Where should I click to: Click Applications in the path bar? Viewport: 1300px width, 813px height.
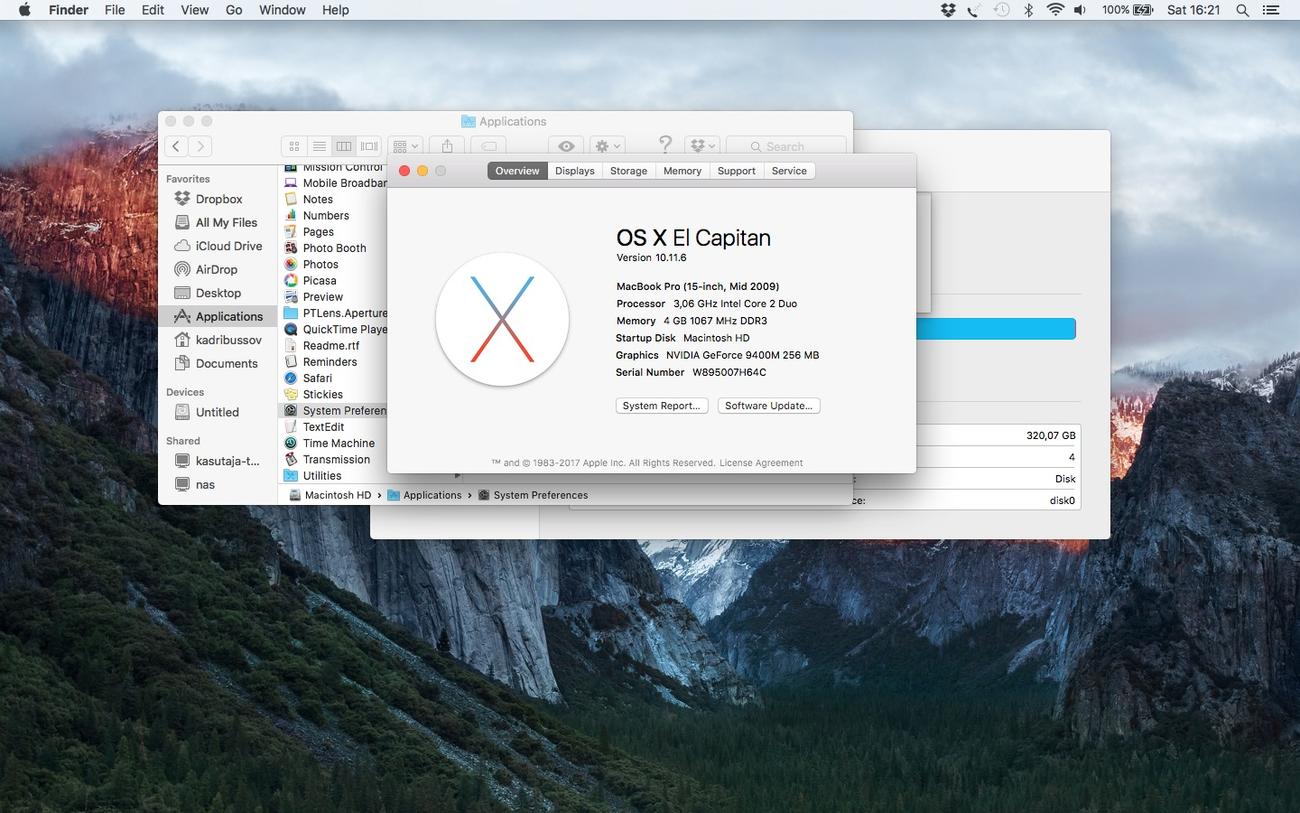coord(424,495)
